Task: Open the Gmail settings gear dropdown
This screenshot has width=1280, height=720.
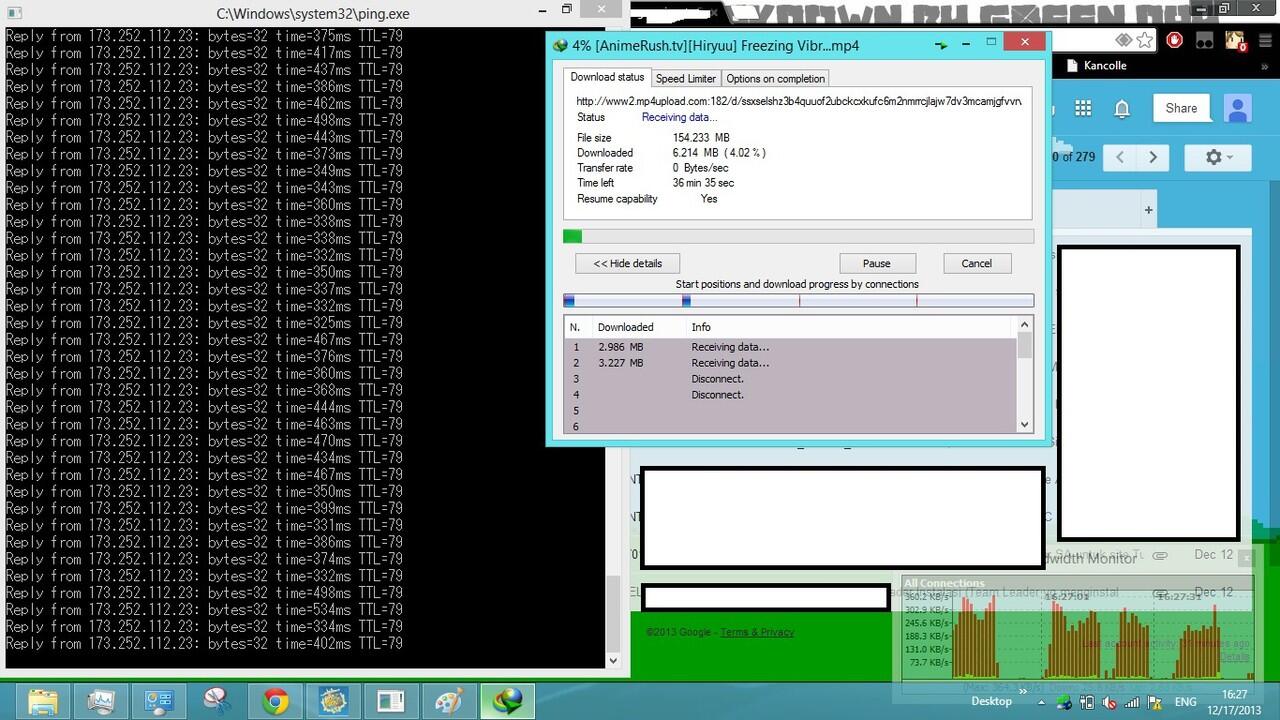Action: point(1217,157)
